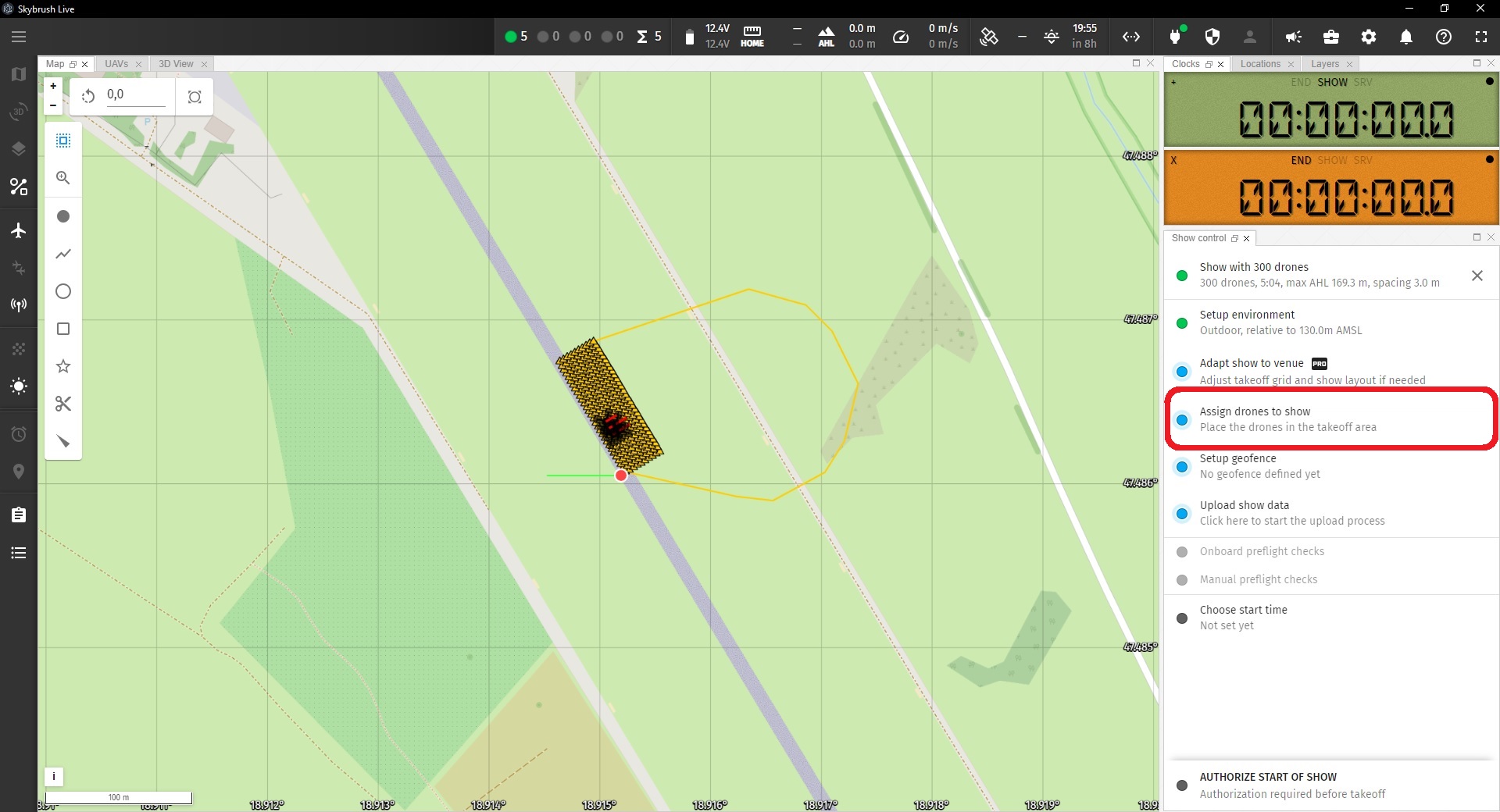The image size is (1500, 812).
Task: Open the Layers sidebar icon
Action: click(18, 148)
